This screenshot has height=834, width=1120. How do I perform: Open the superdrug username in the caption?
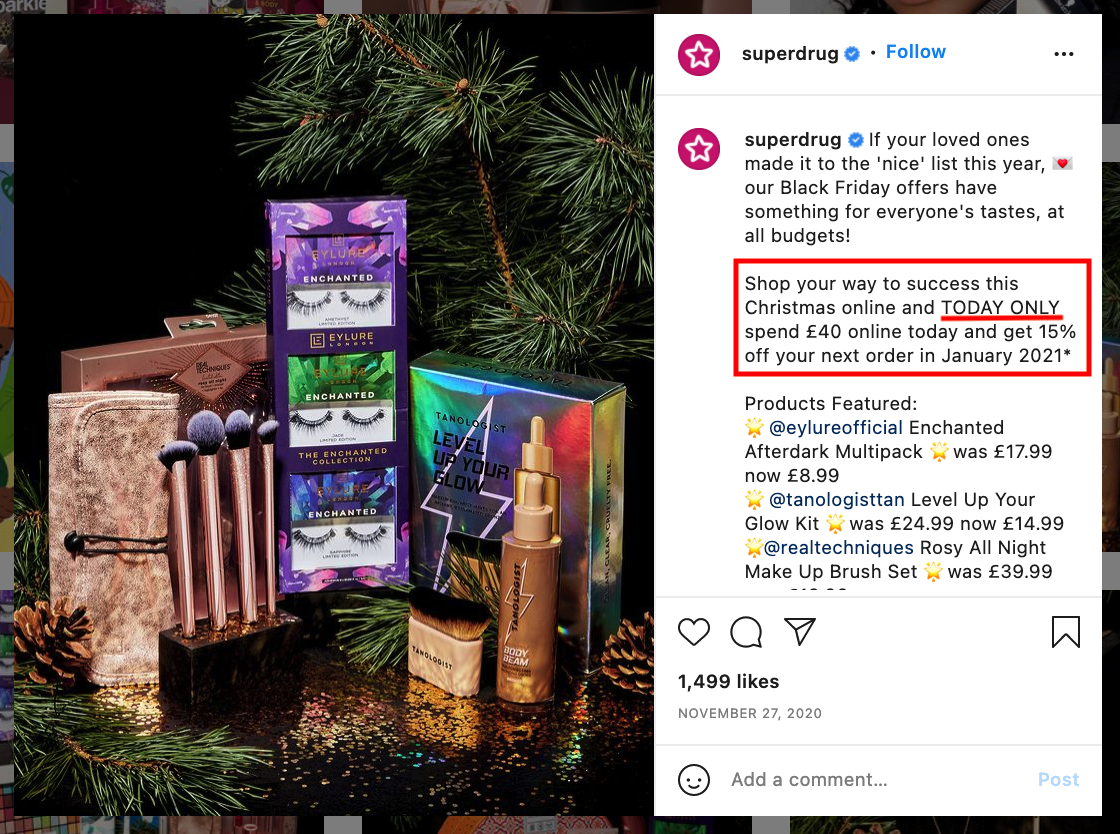[793, 139]
